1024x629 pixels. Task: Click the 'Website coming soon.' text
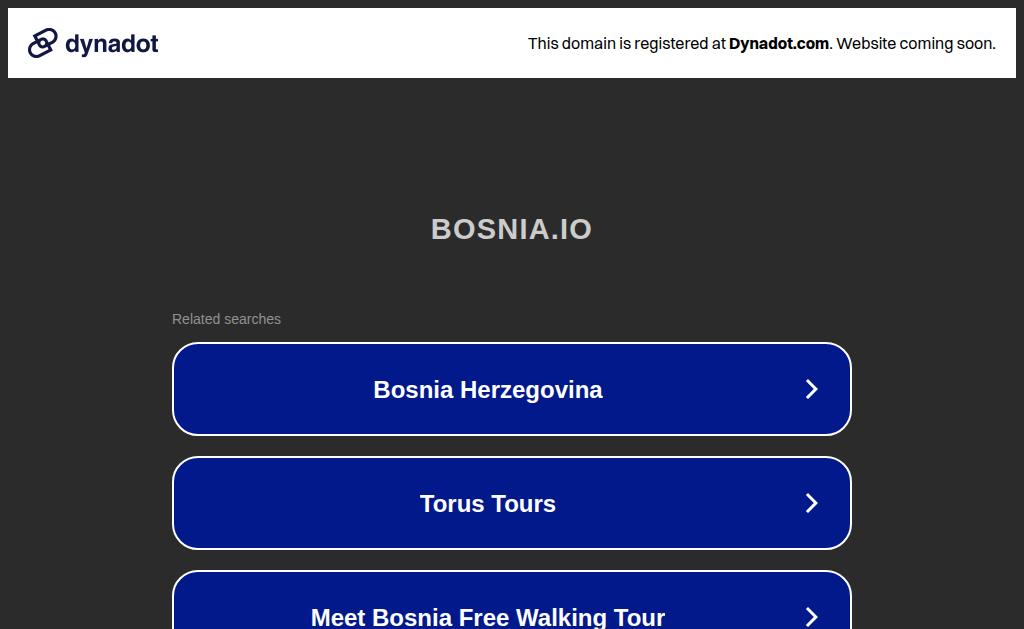click(916, 44)
